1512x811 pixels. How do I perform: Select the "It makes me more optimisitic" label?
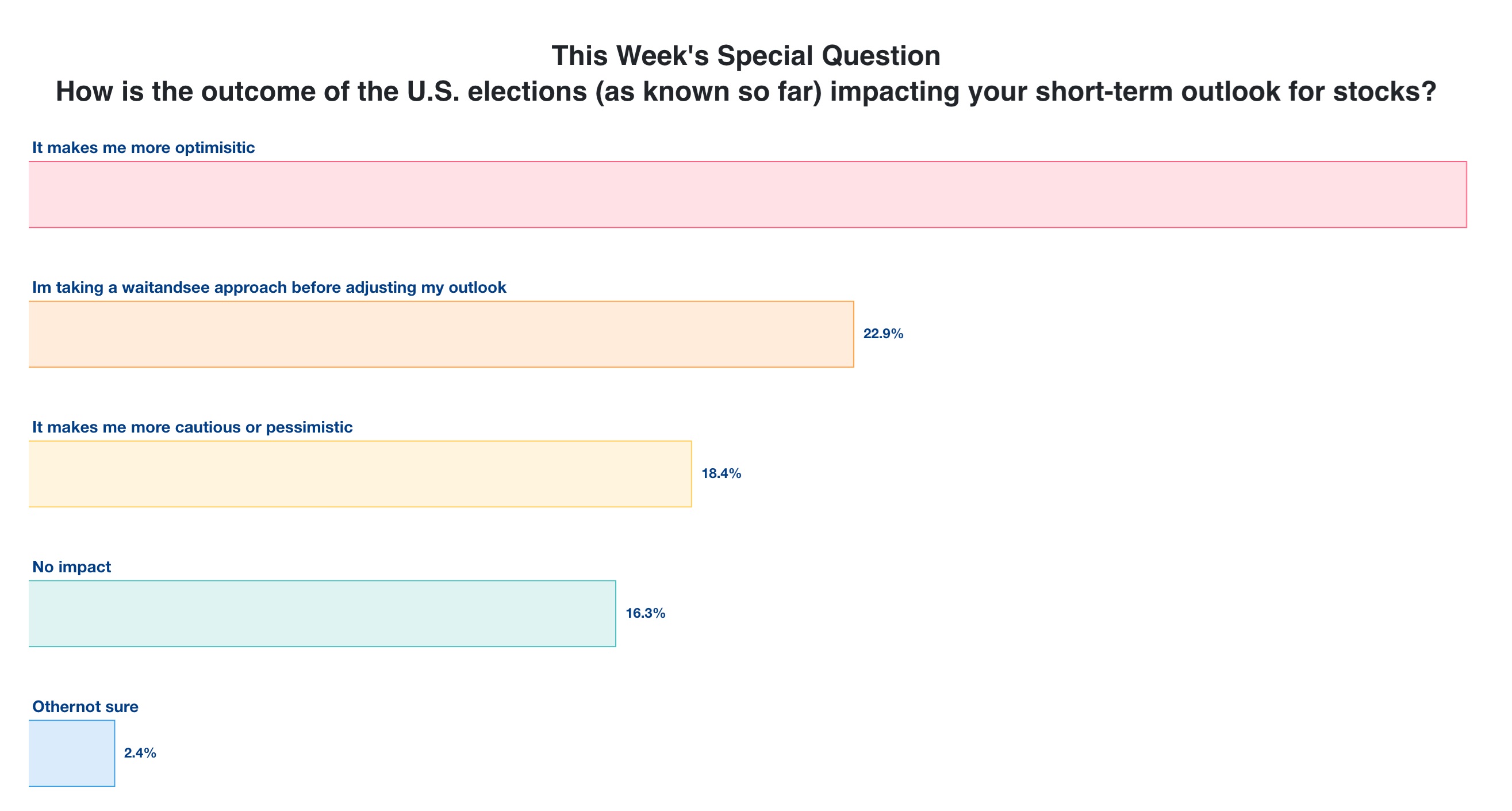143,147
